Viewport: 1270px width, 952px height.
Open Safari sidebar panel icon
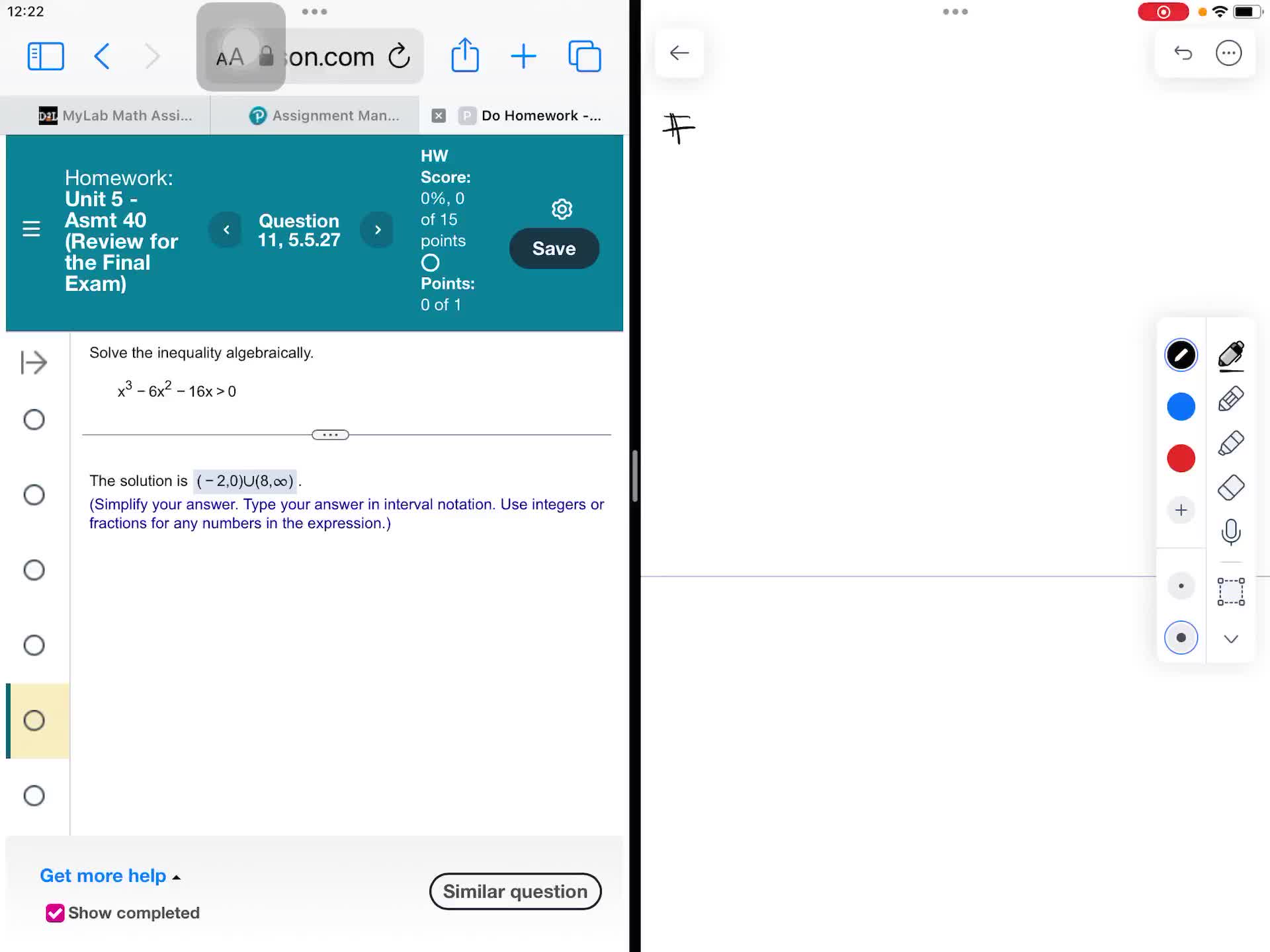point(46,56)
